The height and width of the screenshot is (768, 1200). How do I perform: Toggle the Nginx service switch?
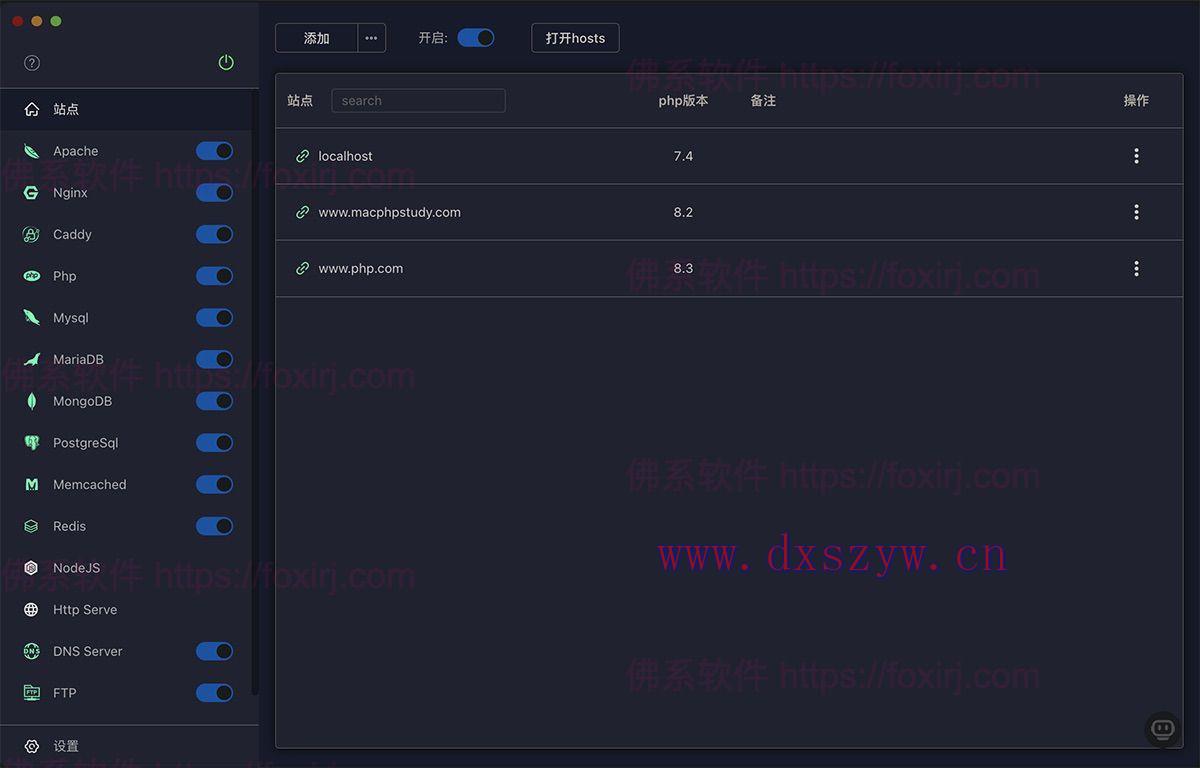click(x=214, y=193)
